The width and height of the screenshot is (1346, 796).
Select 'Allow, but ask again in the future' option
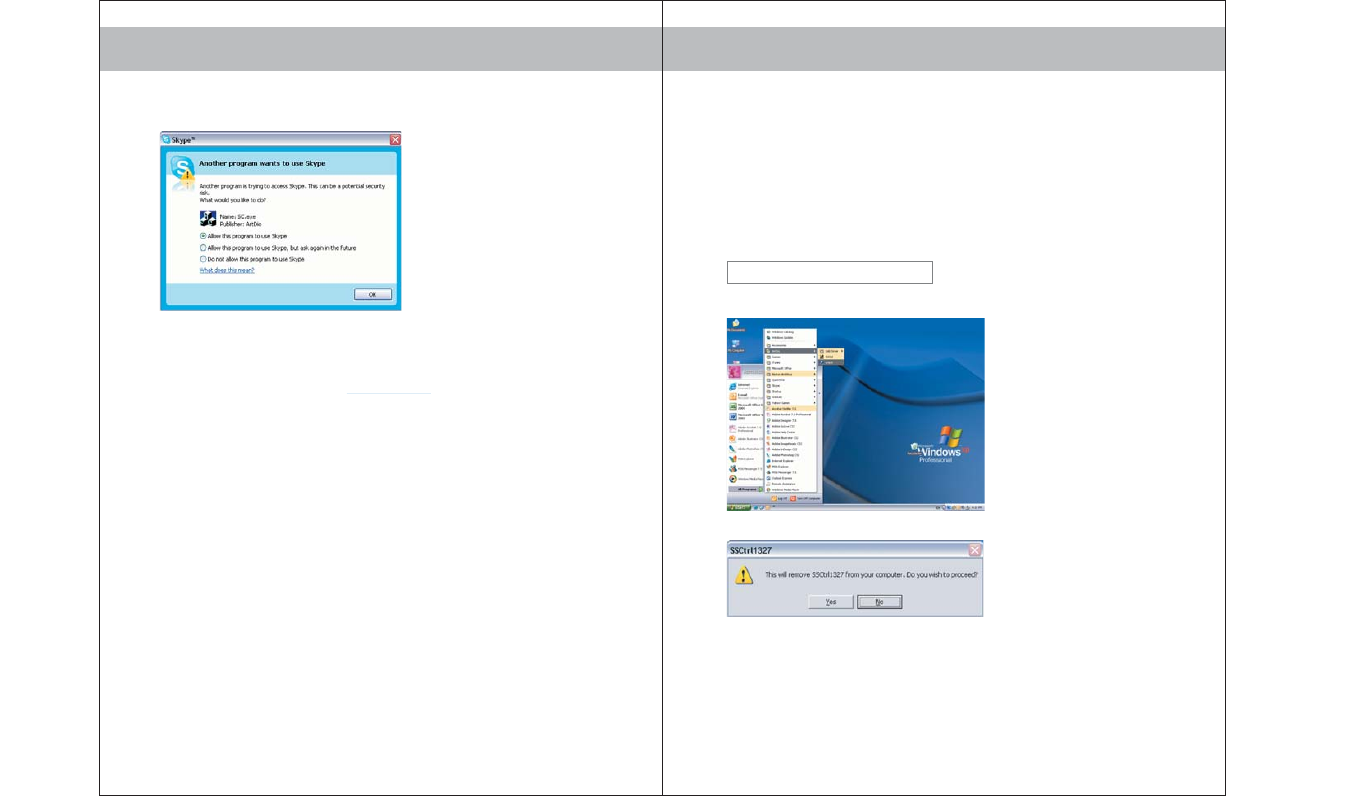point(277,247)
